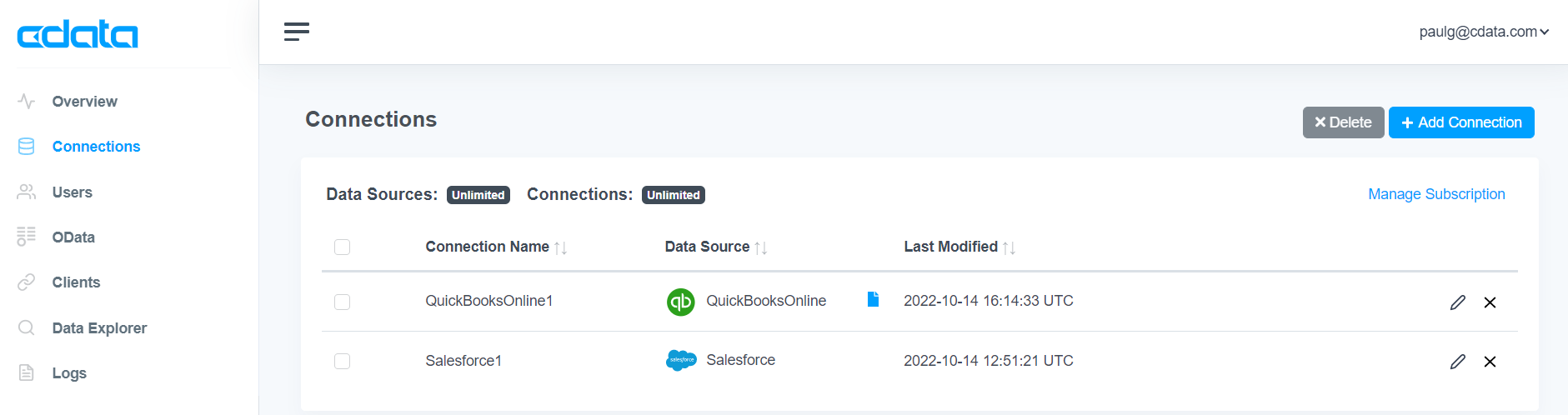The width and height of the screenshot is (1568, 415).
Task: Go to Overview in sidebar
Action: [x=85, y=102]
